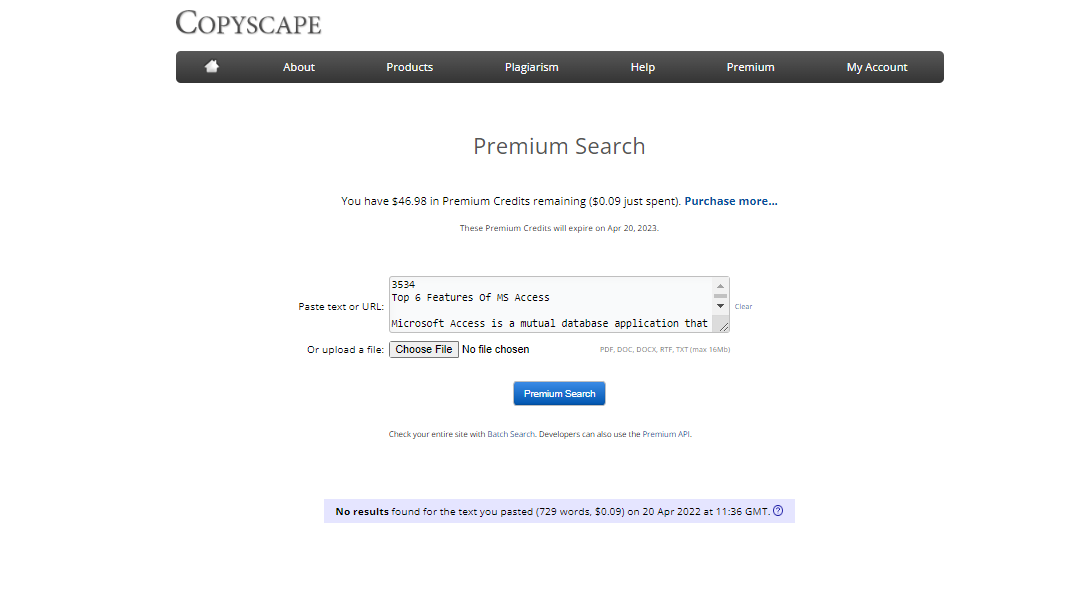This screenshot has width=1081, height=590.
Task: Open the My Account menu
Action: click(x=877, y=67)
